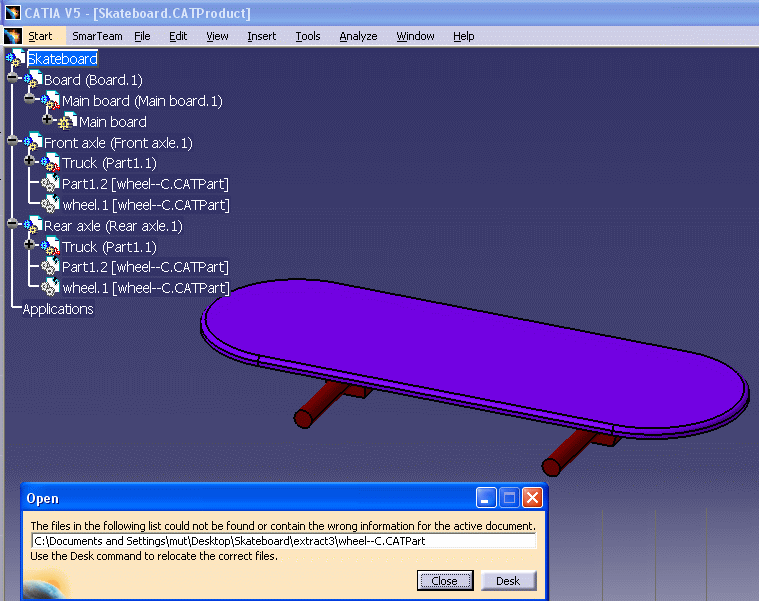Click the icon beside Main board (Main board.1)
This screenshot has width=759, height=601.
click(50, 101)
